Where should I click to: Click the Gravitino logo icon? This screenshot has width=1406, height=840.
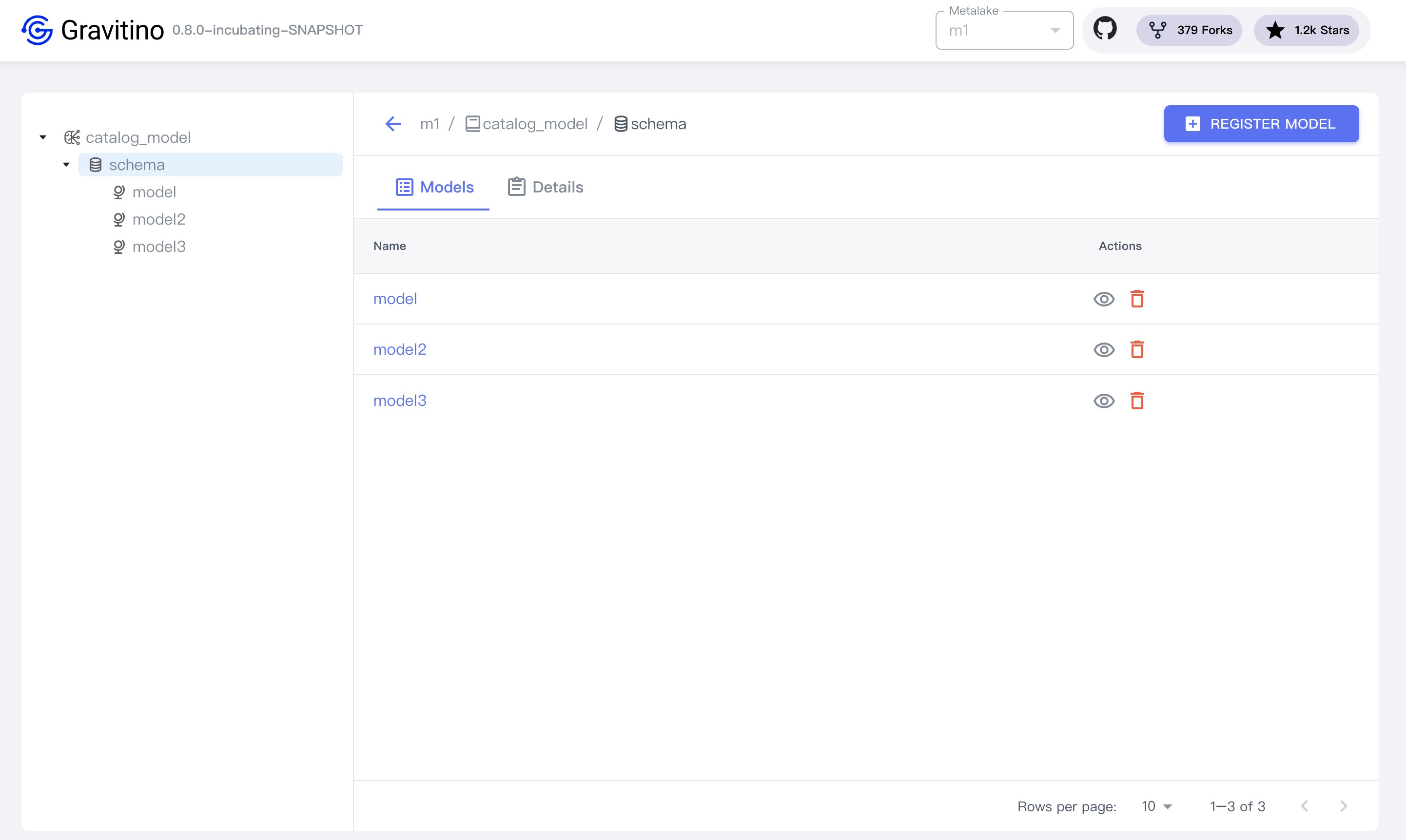37,30
